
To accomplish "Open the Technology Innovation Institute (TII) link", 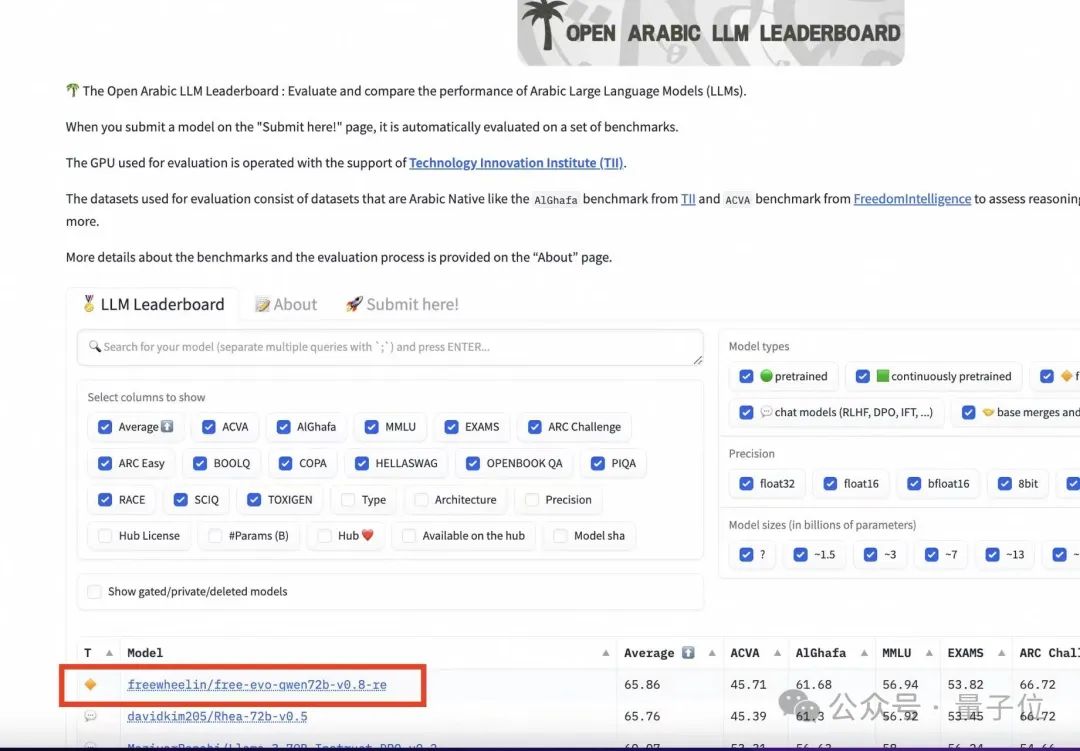I will click(x=517, y=163).
